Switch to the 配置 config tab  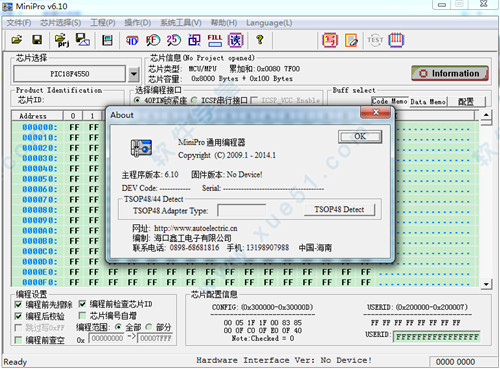click(466, 102)
